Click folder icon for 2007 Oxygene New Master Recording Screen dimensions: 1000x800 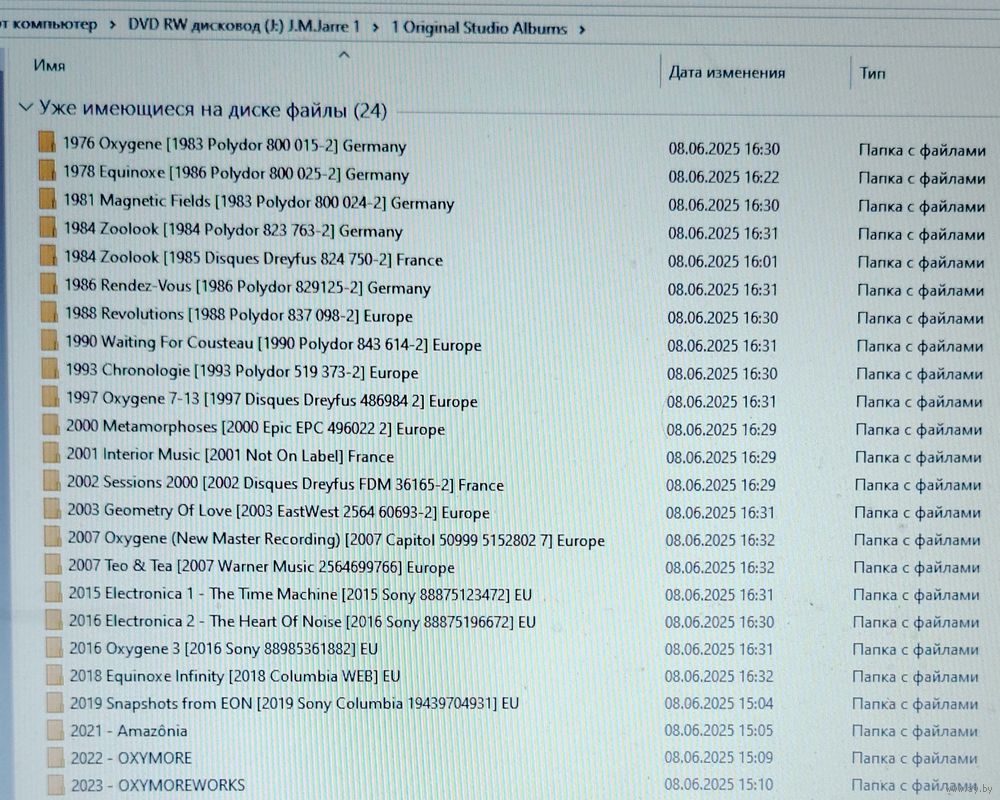pos(53,537)
